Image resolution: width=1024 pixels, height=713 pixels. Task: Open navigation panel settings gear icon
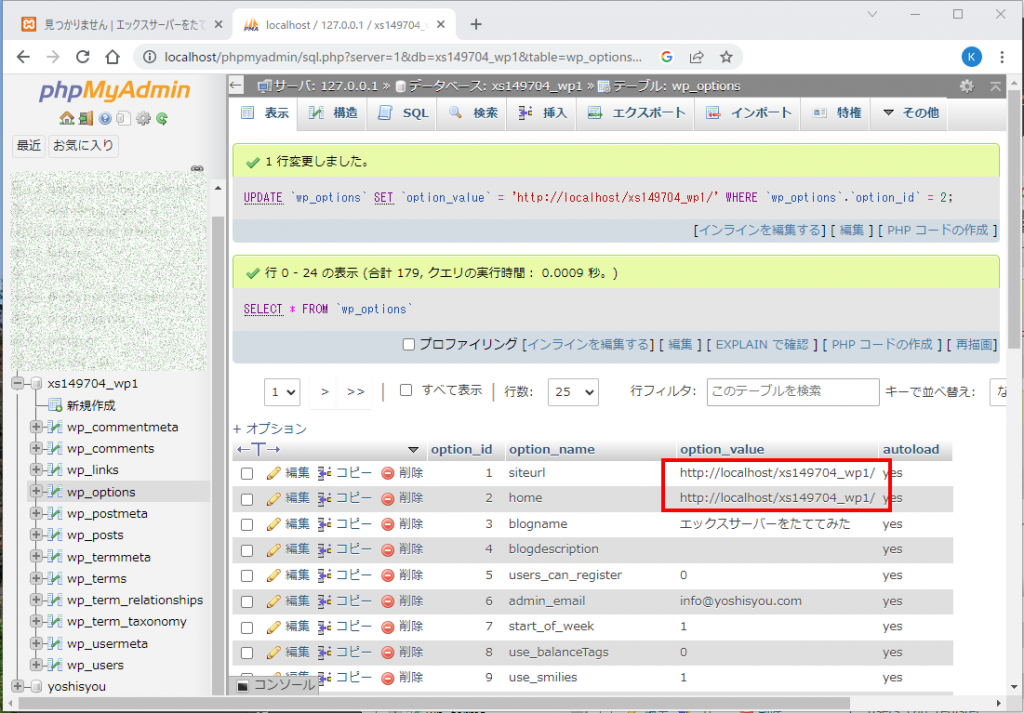pos(143,119)
